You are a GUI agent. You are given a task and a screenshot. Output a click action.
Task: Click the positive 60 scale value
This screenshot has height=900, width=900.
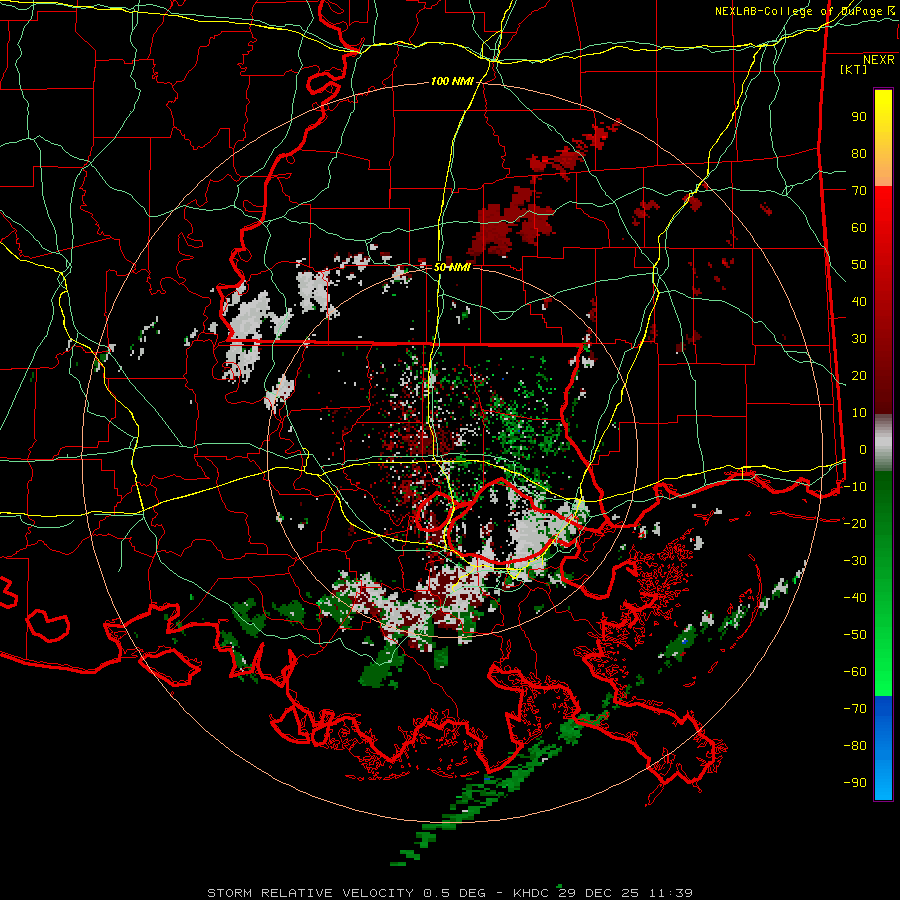859,228
